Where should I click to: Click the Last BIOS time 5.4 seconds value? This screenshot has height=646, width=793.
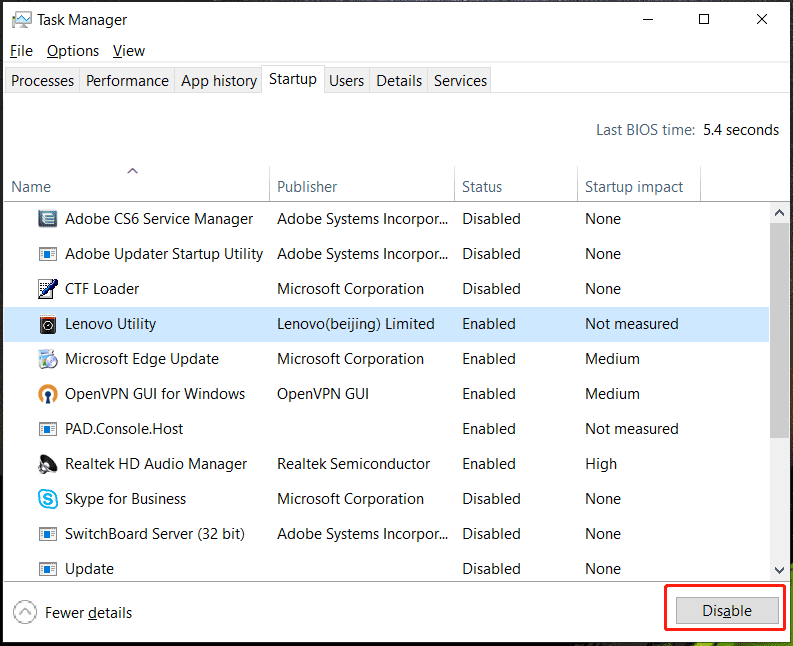(x=740, y=130)
